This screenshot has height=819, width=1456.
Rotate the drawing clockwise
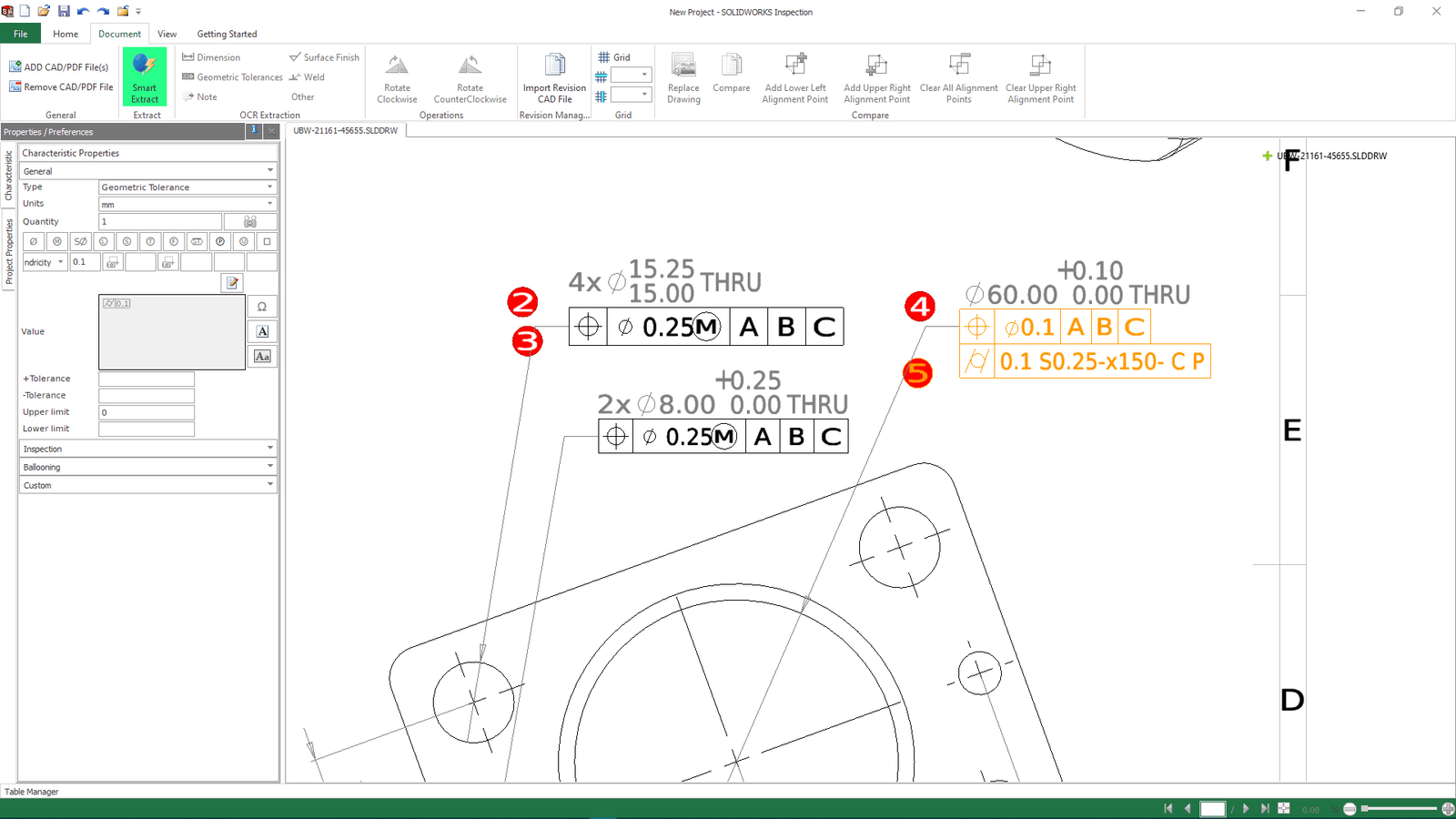point(397,78)
